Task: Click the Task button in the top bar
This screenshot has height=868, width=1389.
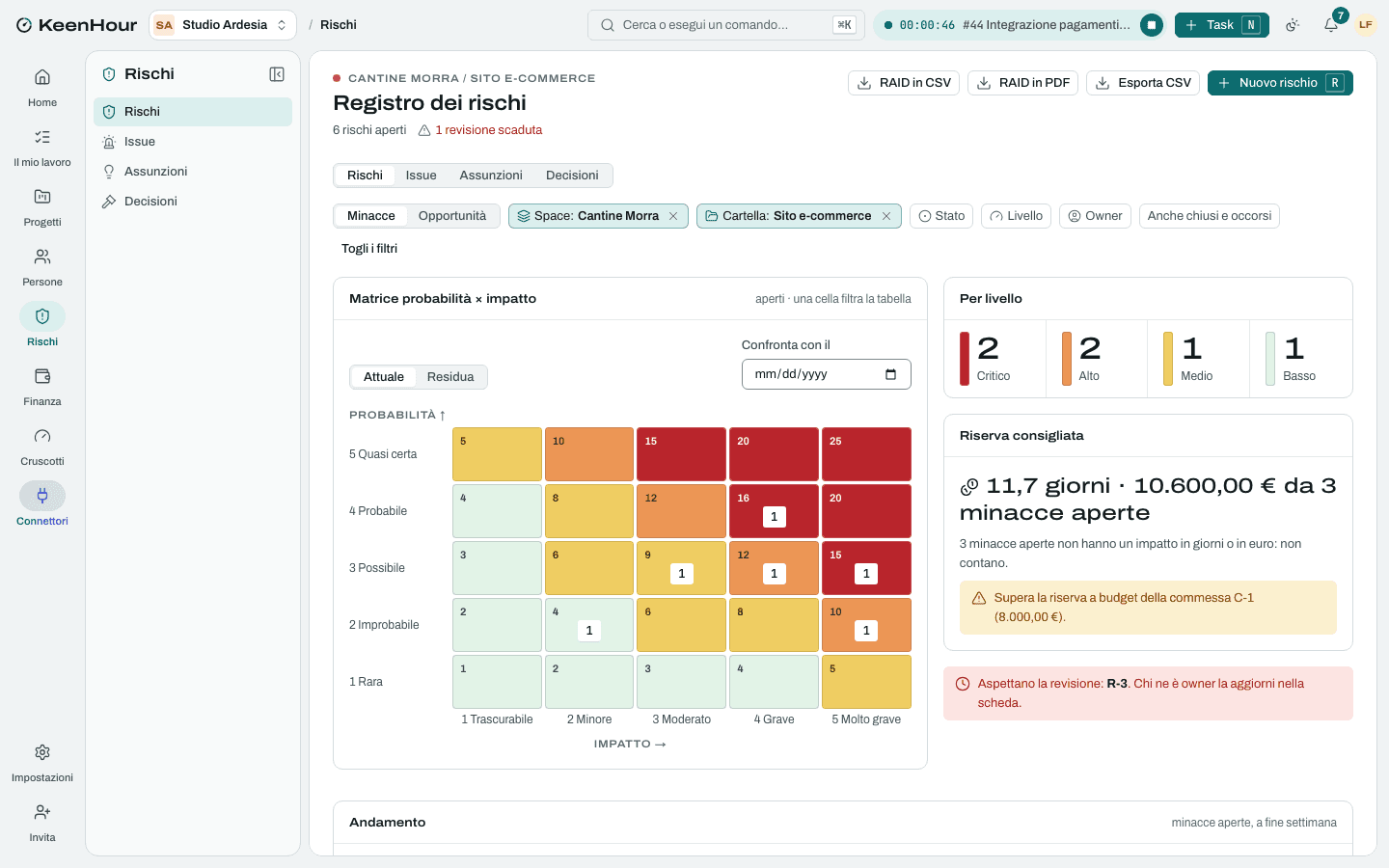Action: point(1221,25)
